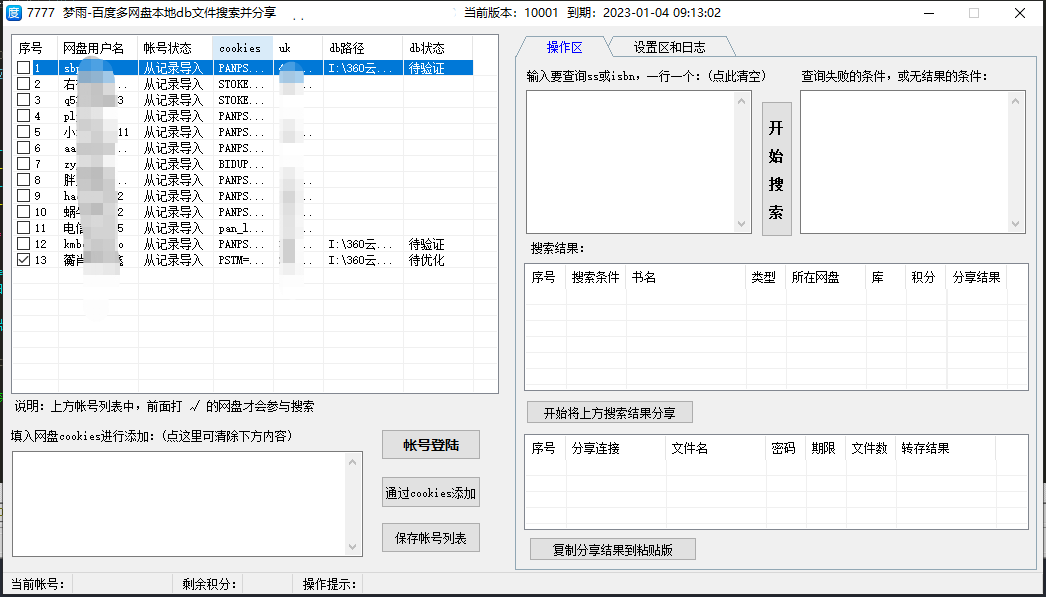Click 开始将上方搜索结果分享 button
This screenshot has width=1046, height=597.
click(x=609, y=413)
